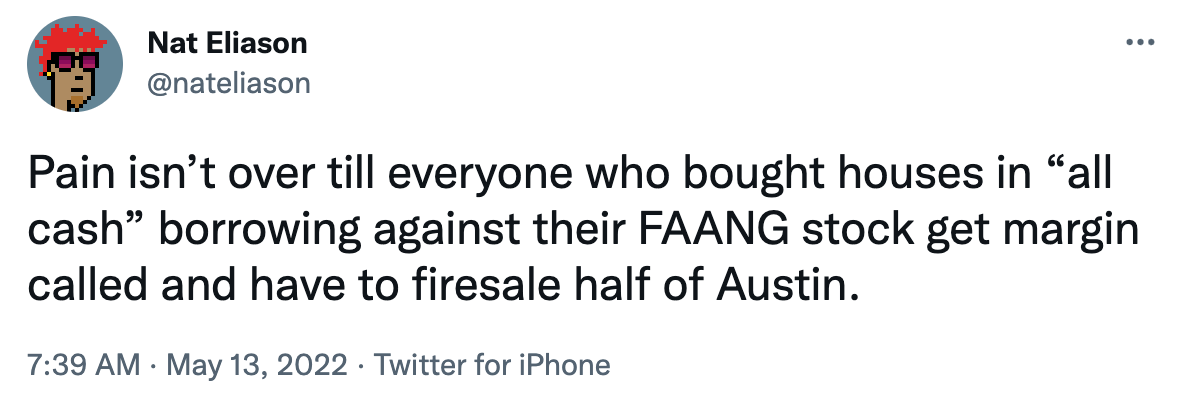
Task: Click Nat Eliason's pixel-art profile avatar
Action: click(75, 64)
